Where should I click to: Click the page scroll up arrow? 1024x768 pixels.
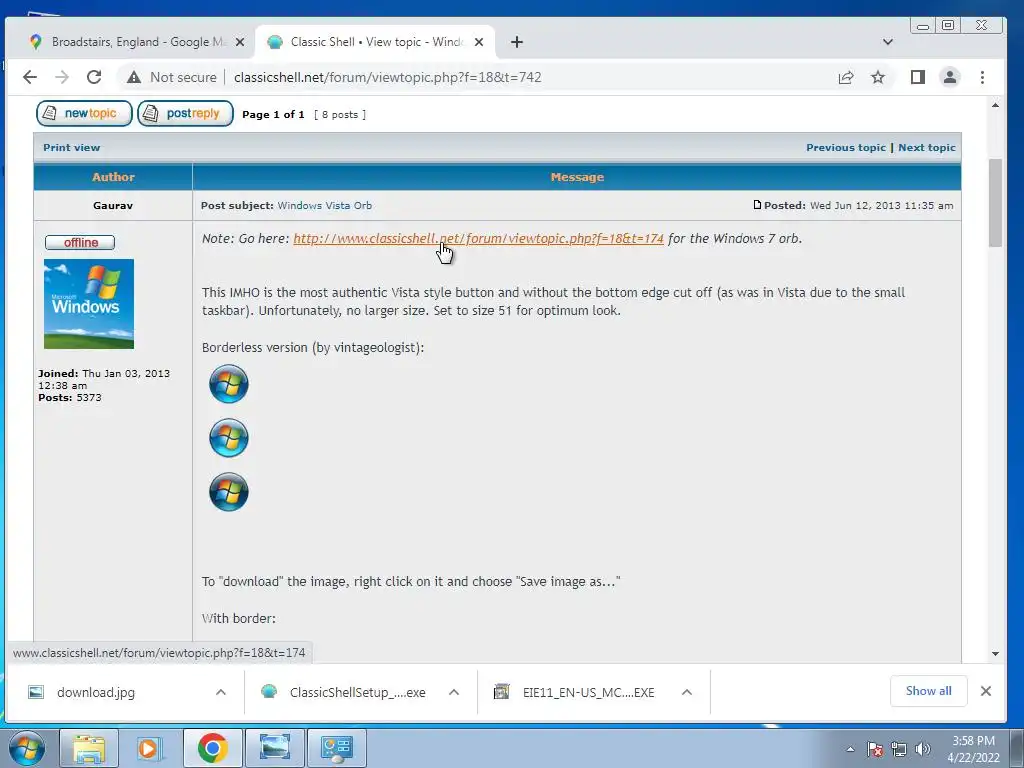[995, 105]
